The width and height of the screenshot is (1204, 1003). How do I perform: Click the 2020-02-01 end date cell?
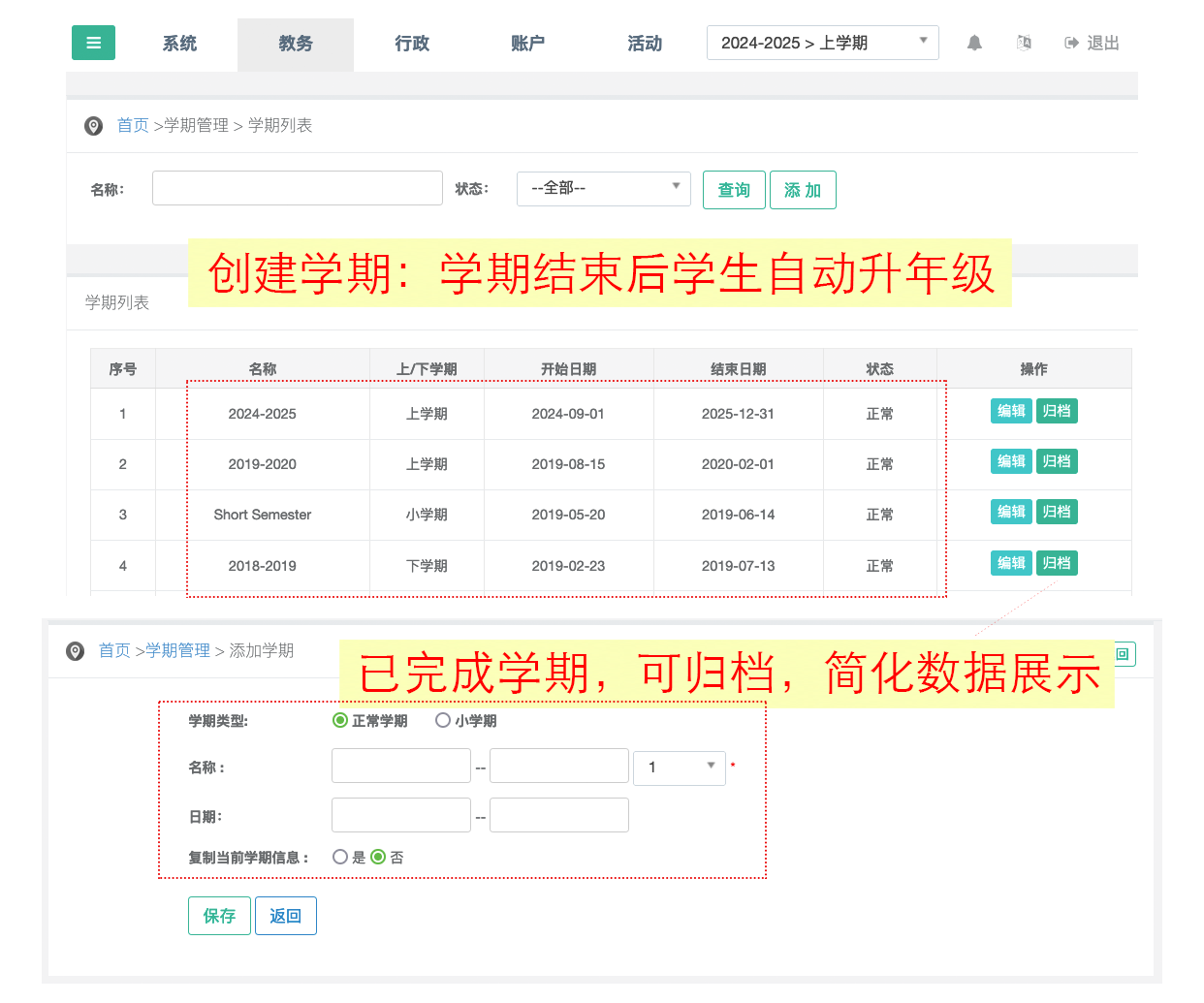[739, 464]
